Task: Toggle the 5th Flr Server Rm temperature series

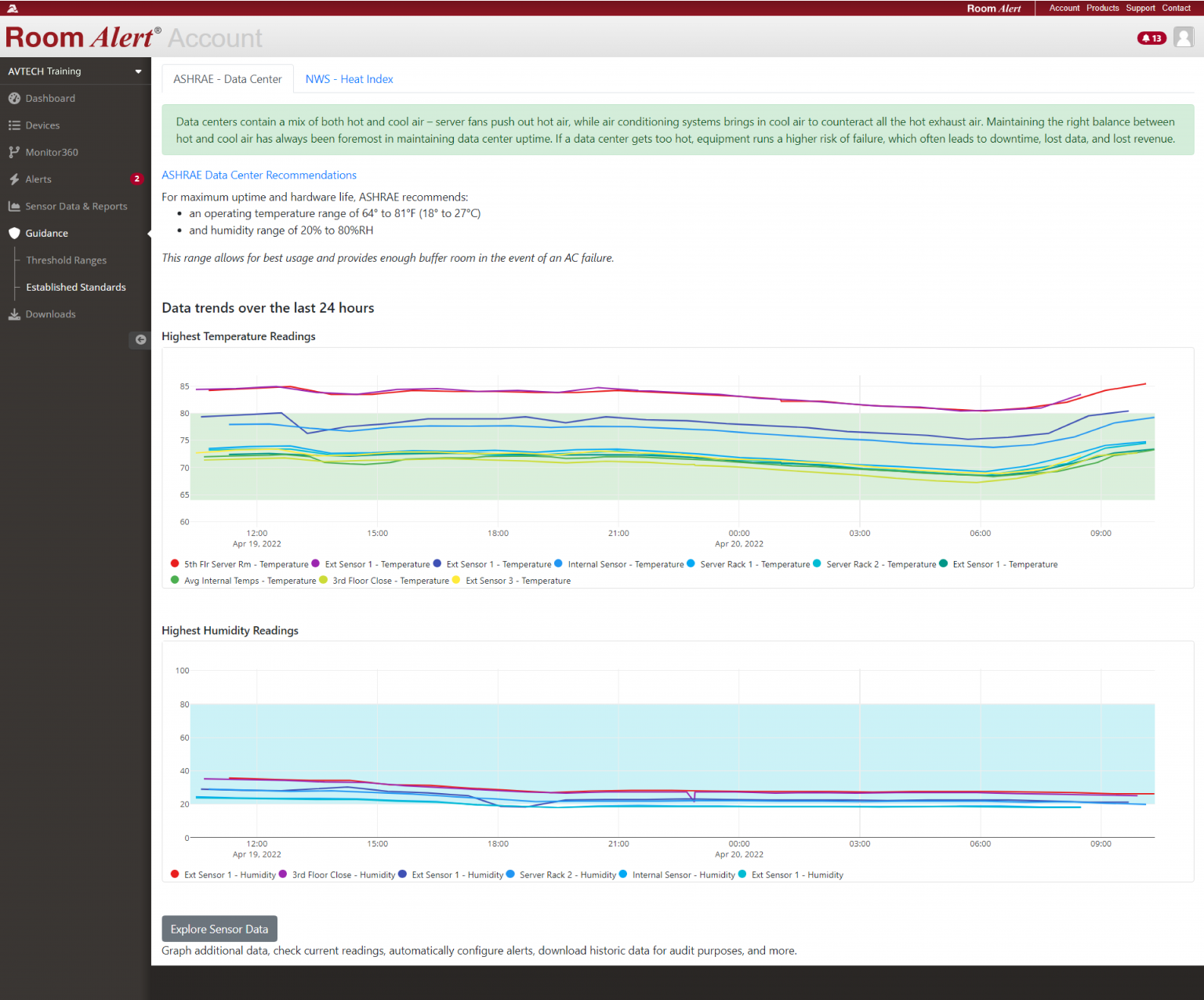Action: tap(245, 563)
